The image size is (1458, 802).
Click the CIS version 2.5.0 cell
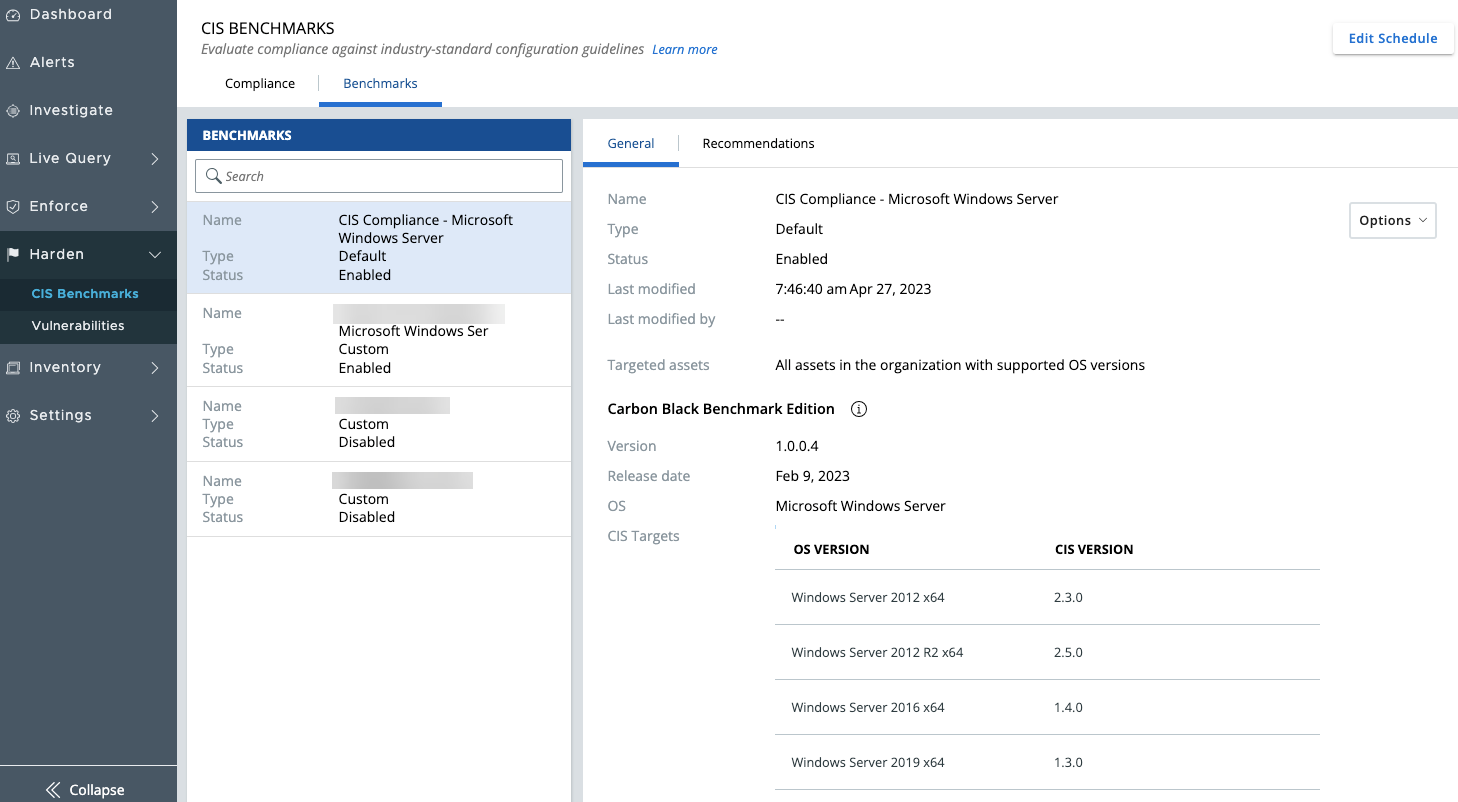point(1068,653)
